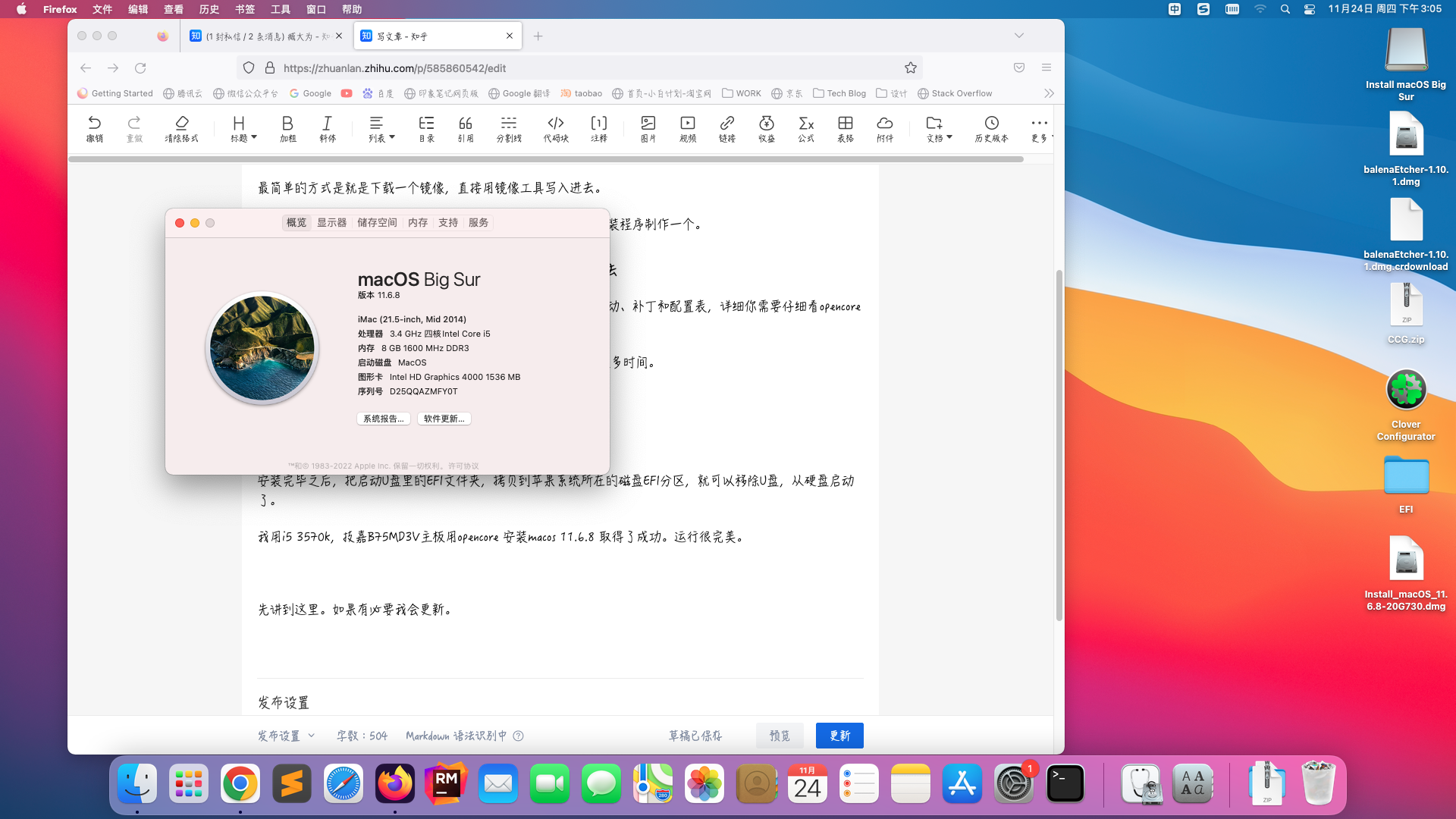The image size is (1456, 819).
Task: Insert a code block icon
Action: tap(556, 128)
